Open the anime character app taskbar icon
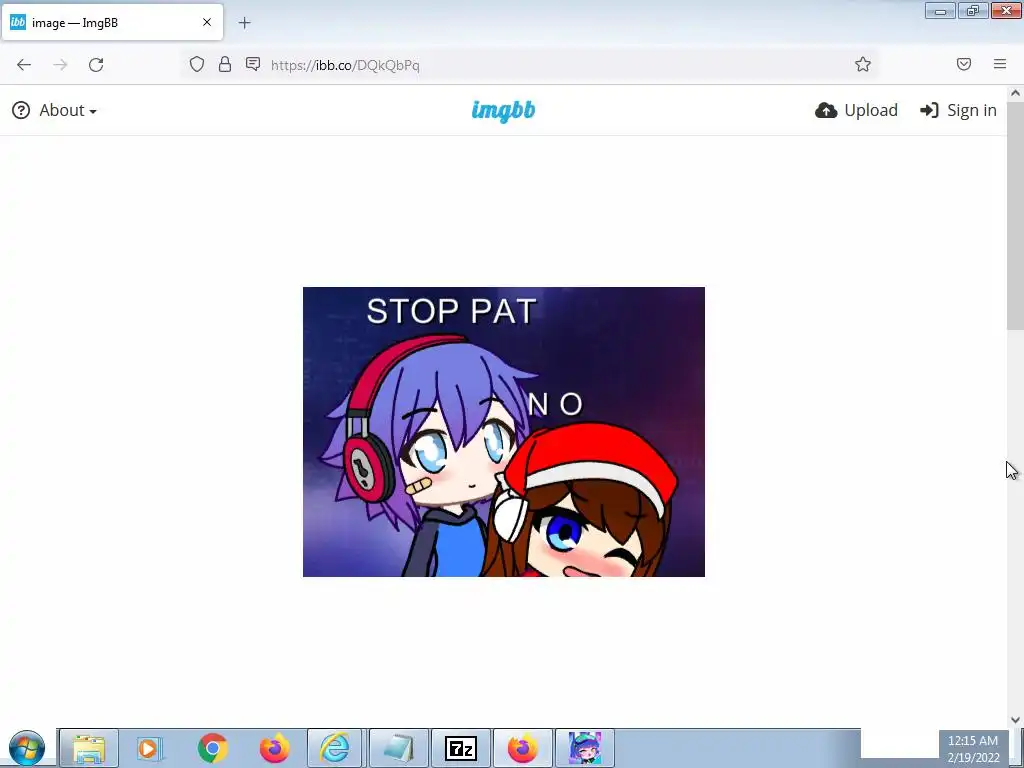Viewport: 1024px width, 768px height. pyautogui.click(x=585, y=748)
